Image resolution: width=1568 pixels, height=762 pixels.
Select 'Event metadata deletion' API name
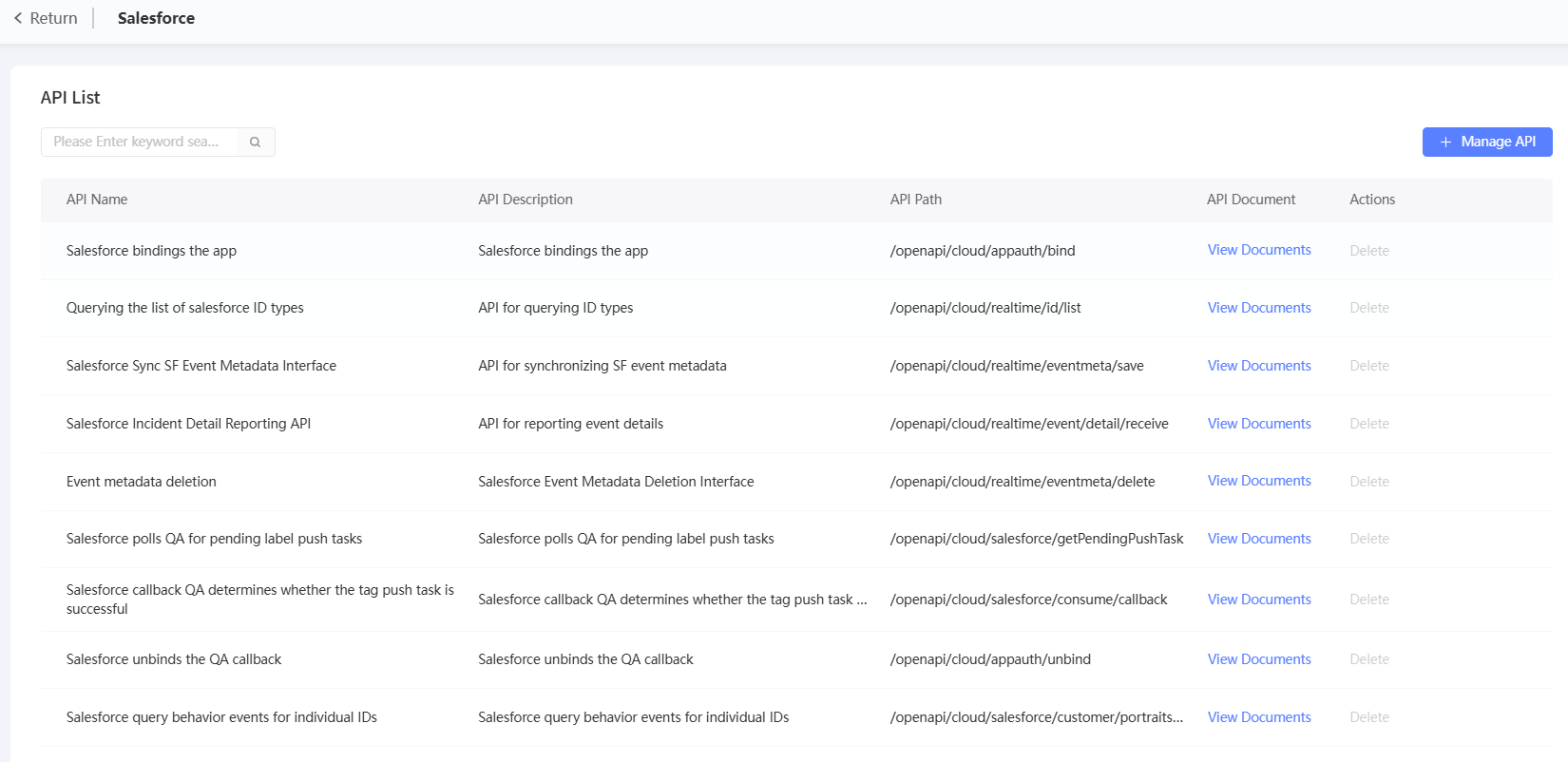[142, 482]
